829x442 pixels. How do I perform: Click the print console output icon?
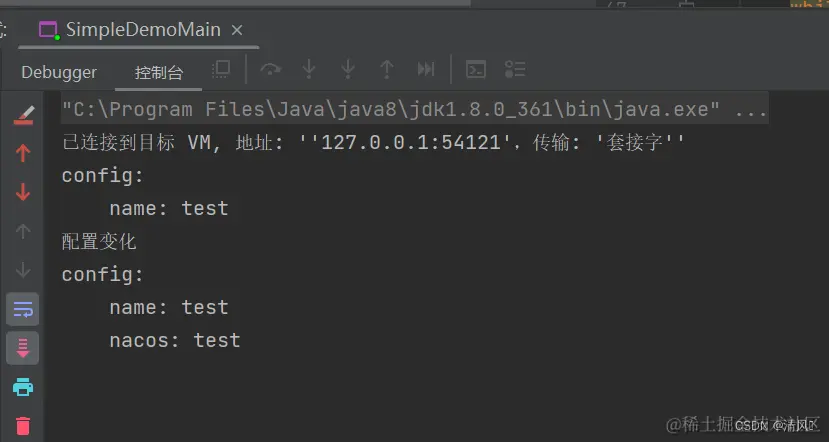point(23,386)
